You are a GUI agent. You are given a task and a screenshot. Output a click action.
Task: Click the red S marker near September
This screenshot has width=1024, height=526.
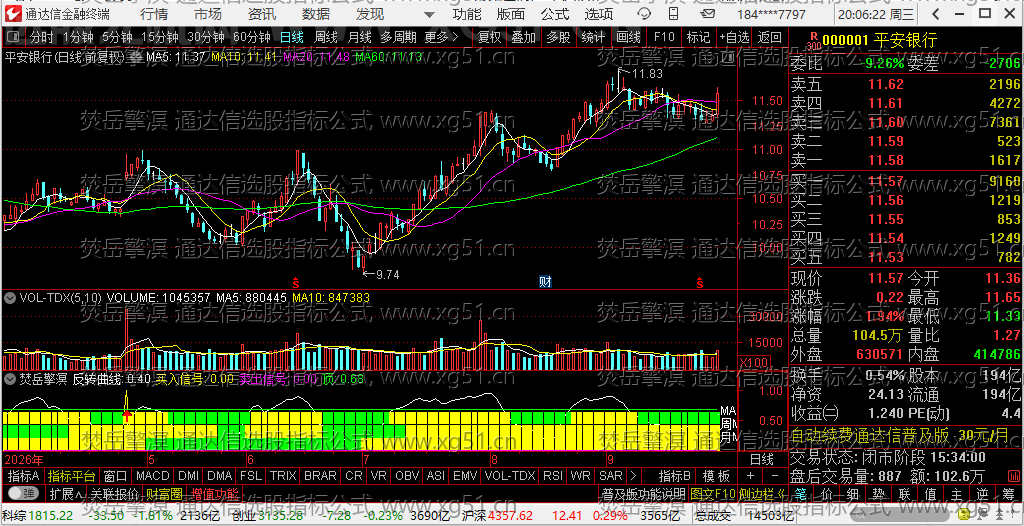click(x=699, y=282)
